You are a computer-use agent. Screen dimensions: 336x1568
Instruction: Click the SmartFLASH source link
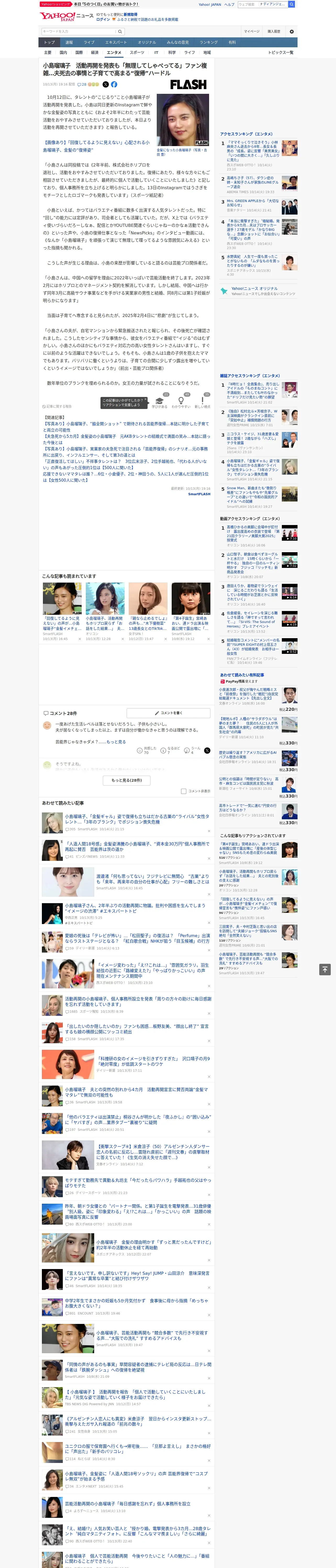coord(199,494)
